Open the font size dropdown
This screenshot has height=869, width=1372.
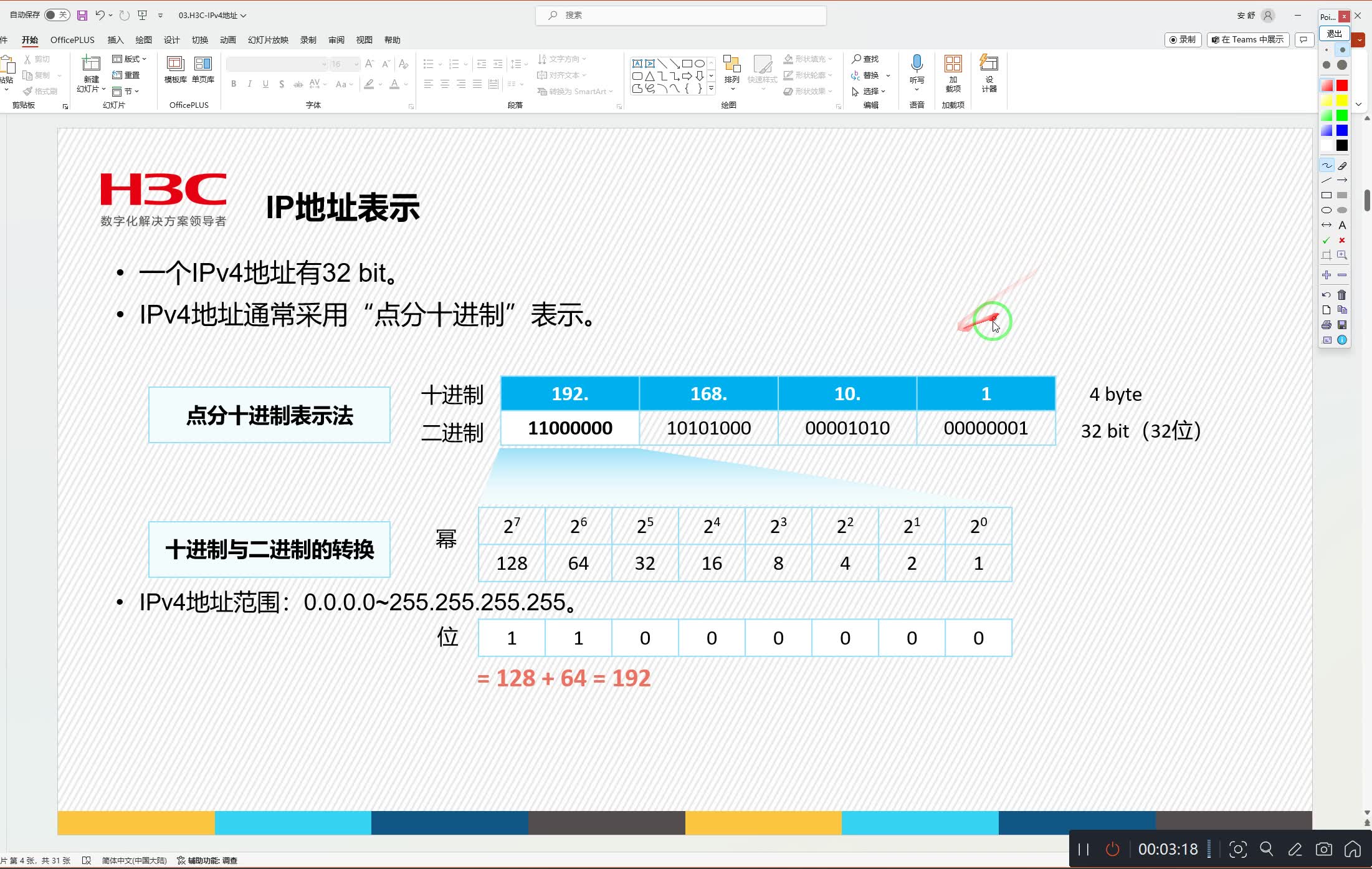coord(357,64)
